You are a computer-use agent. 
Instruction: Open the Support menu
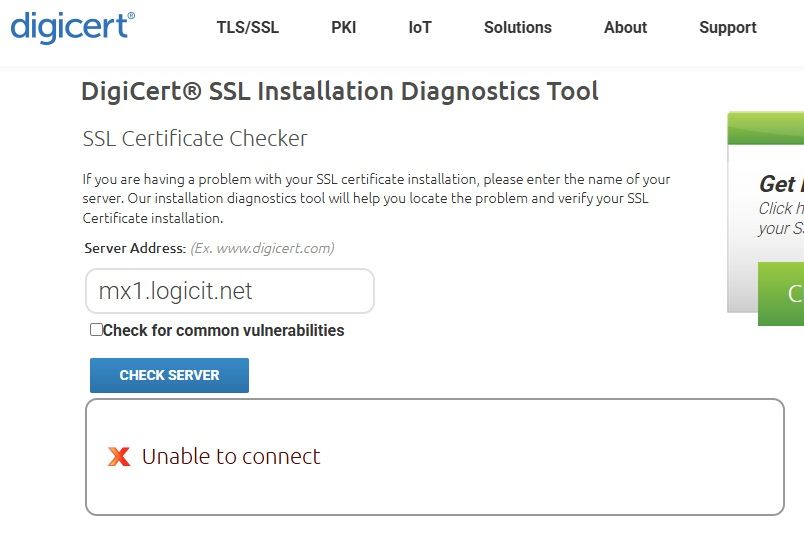pos(727,28)
